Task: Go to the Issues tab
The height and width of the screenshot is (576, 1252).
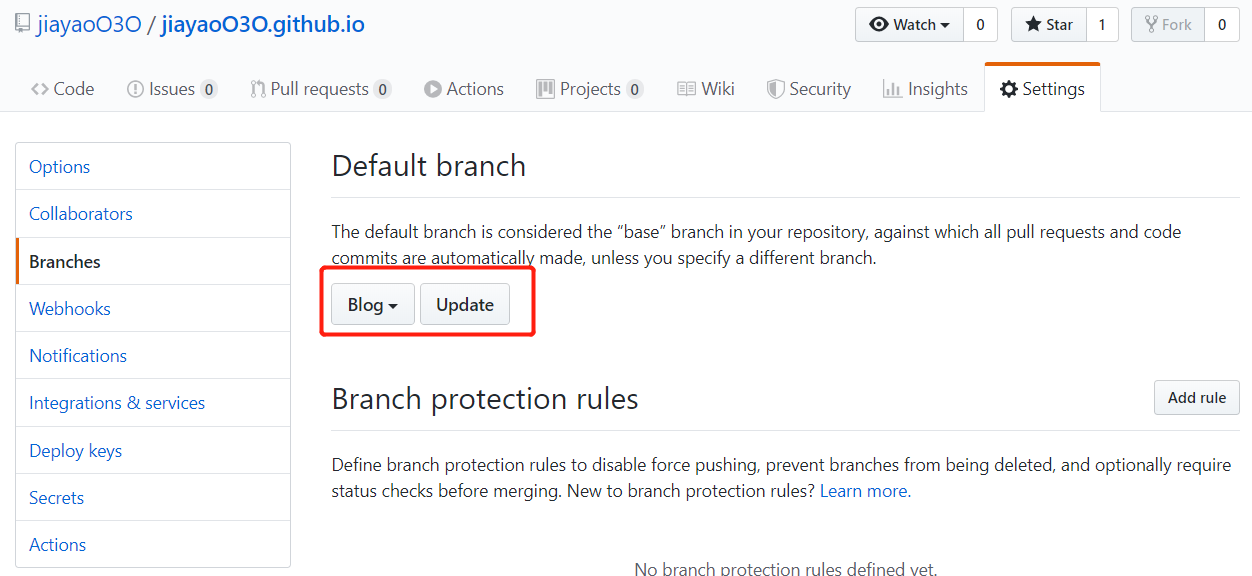Action: click(x=171, y=89)
